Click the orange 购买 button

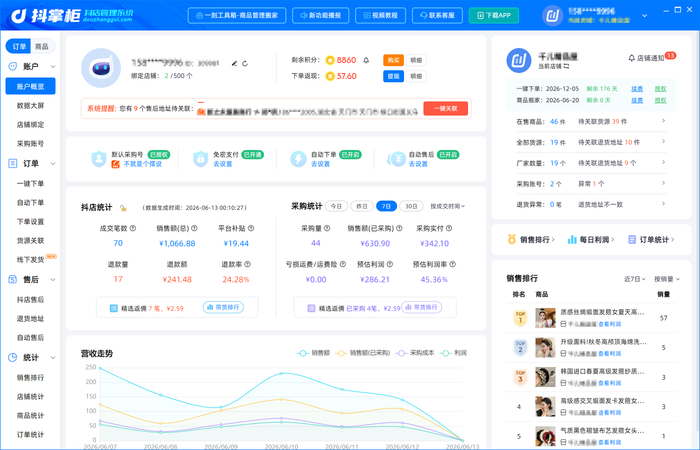[393, 60]
